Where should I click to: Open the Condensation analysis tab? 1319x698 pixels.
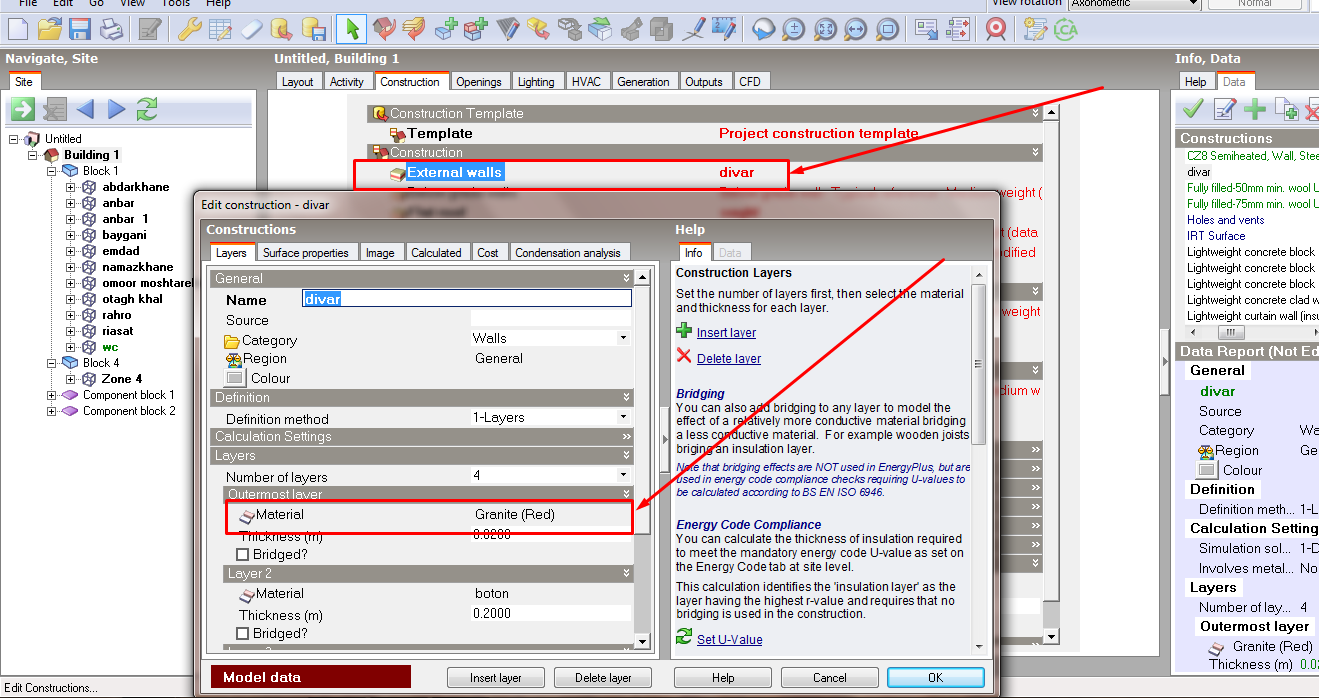click(568, 253)
